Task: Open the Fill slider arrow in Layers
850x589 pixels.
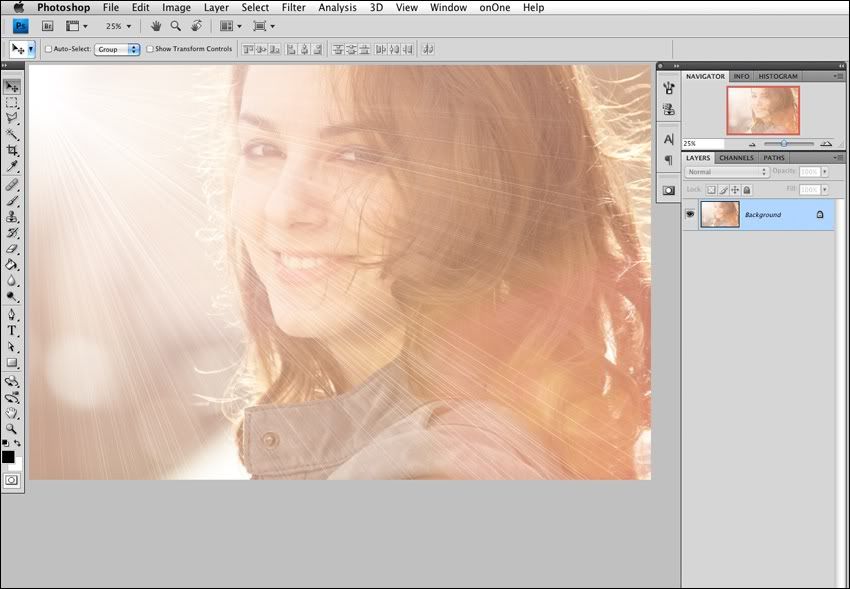Action: pyautogui.click(x=825, y=190)
